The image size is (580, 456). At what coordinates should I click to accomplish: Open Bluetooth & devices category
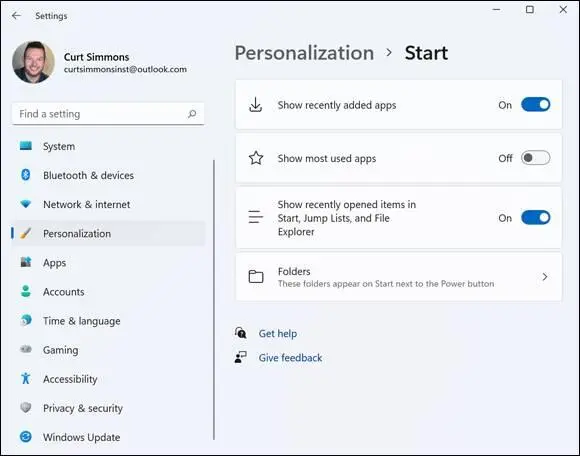pyautogui.click(x=88, y=175)
